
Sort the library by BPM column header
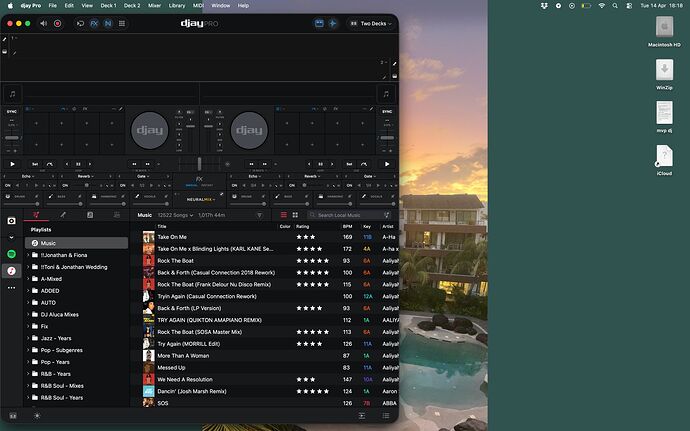coord(347,226)
